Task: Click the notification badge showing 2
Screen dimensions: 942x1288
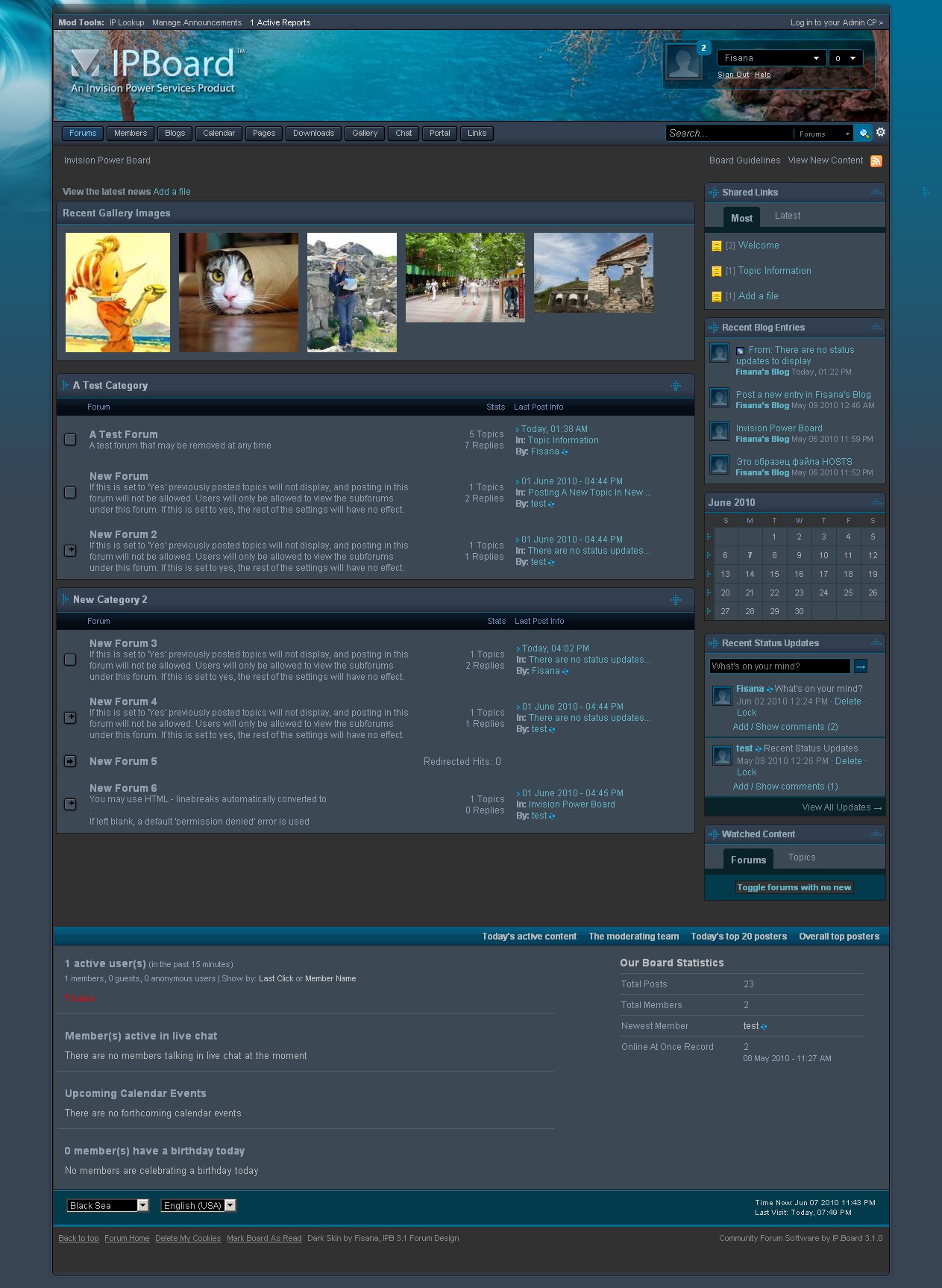Action: click(x=703, y=48)
